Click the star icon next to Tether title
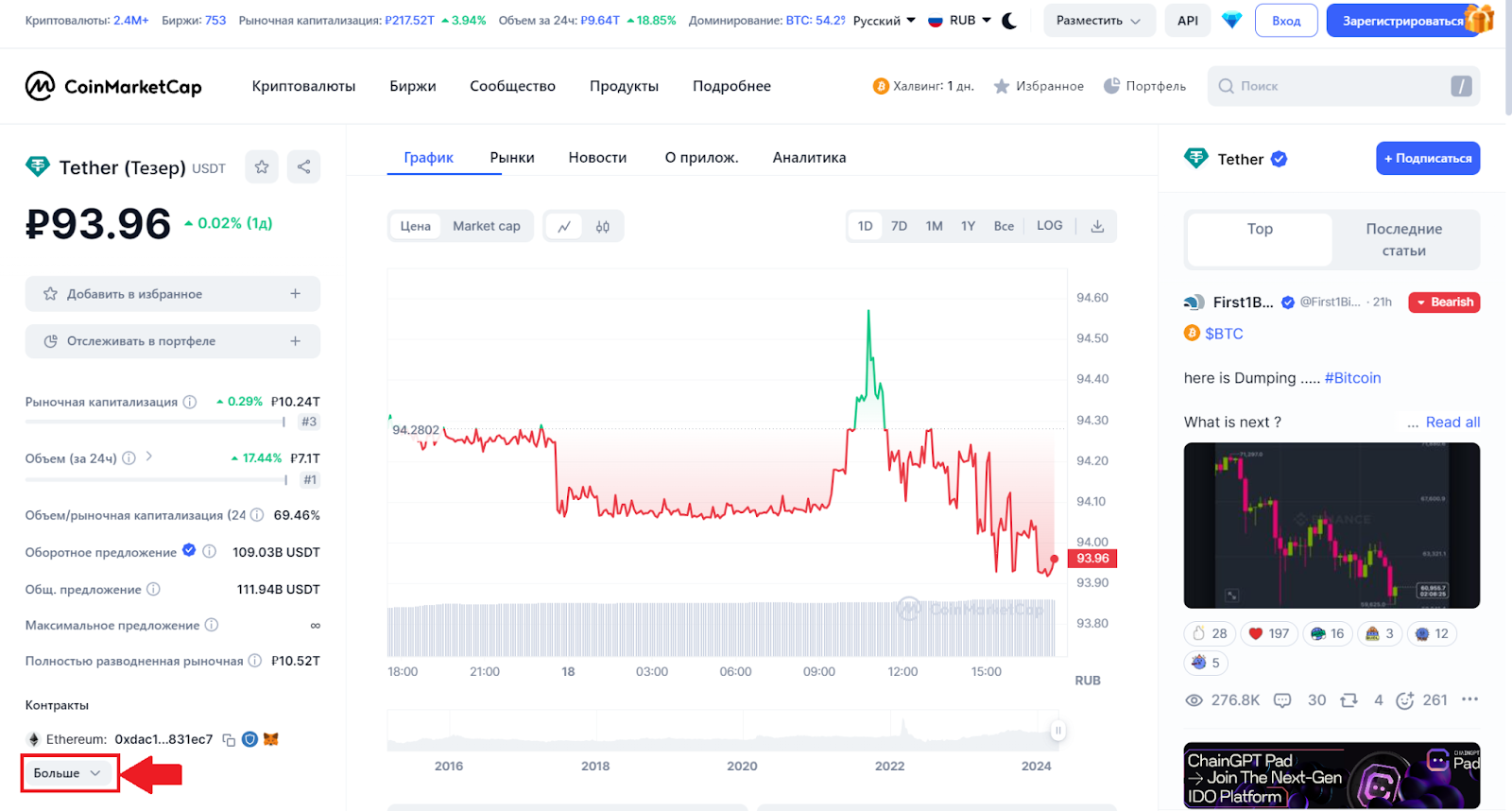 [262, 167]
